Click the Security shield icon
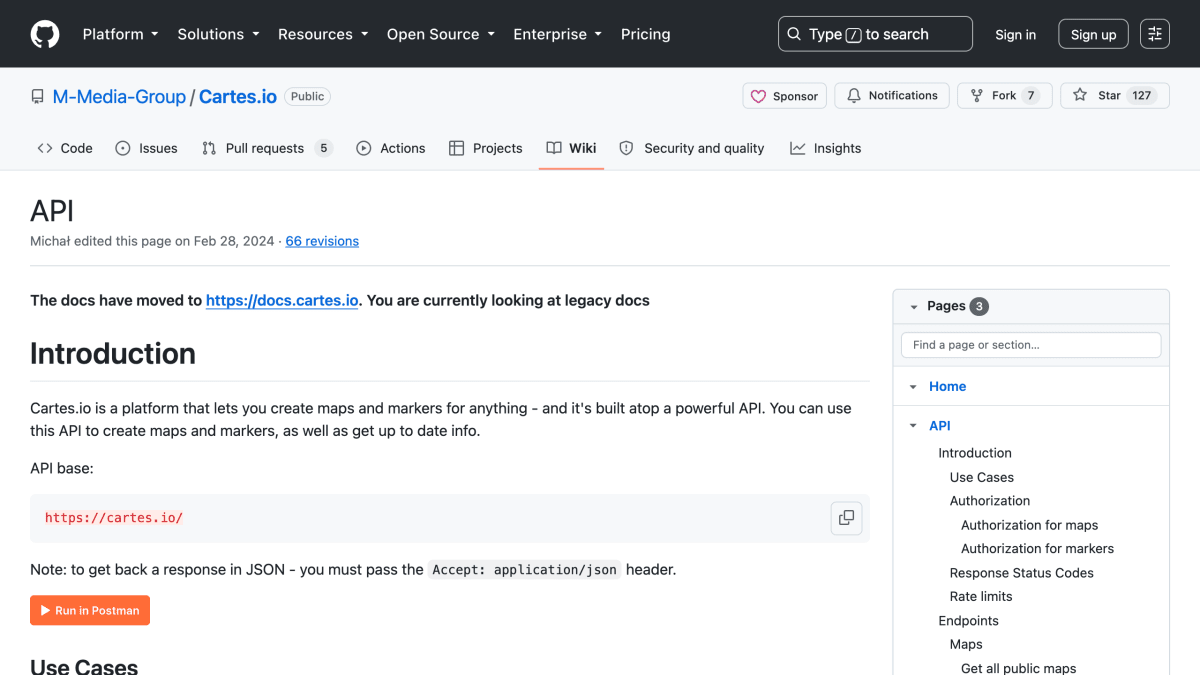 pyautogui.click(x=626, y=148)
